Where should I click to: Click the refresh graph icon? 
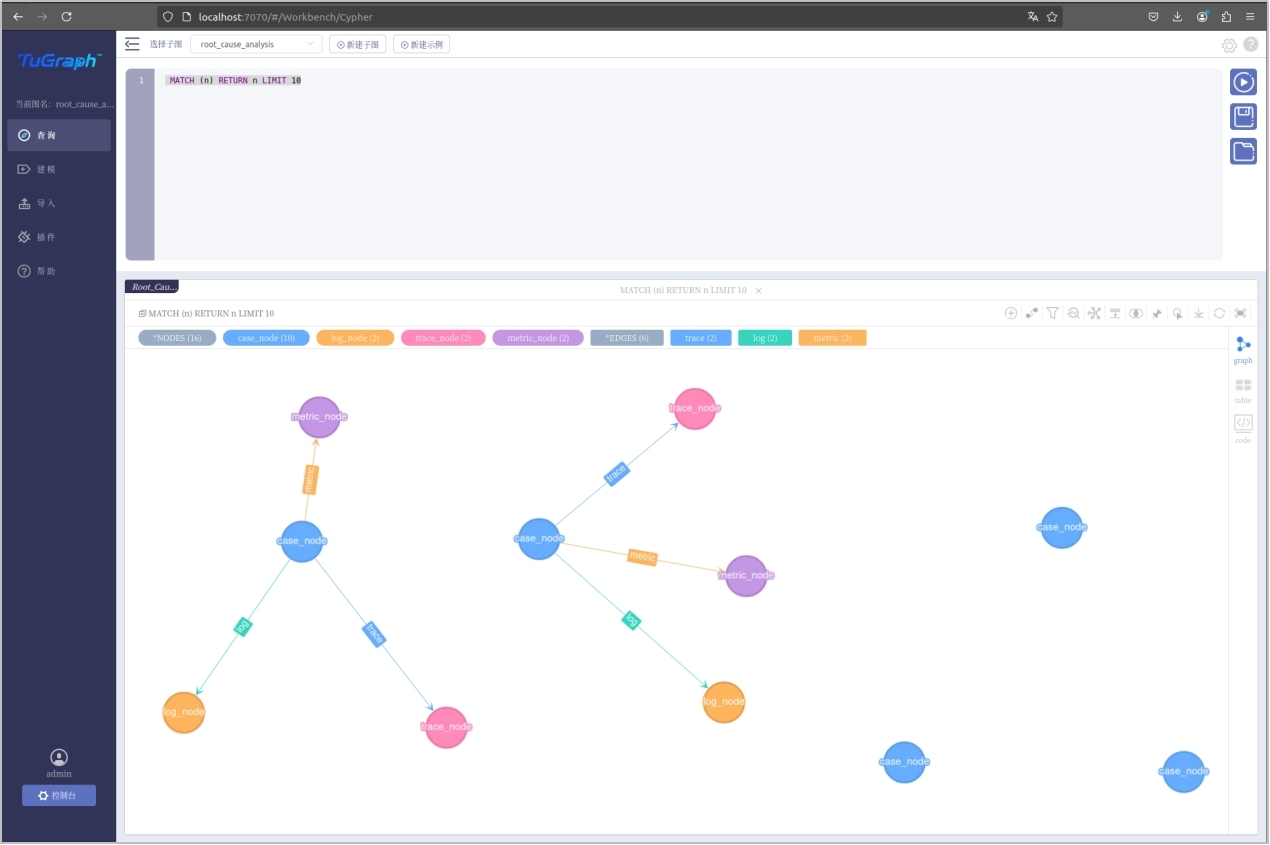pos(1220,313)
